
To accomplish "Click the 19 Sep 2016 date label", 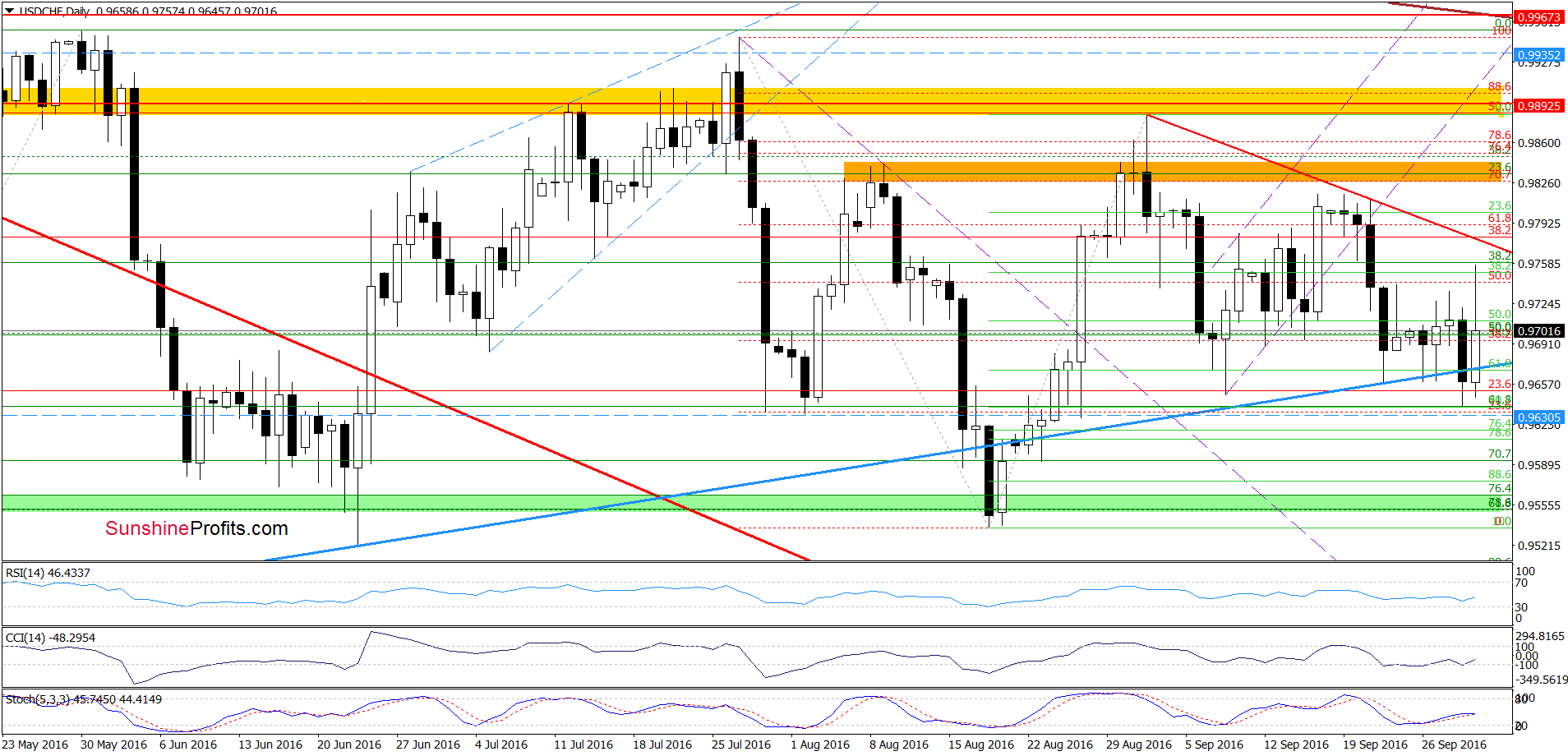I will (1375, 744).
